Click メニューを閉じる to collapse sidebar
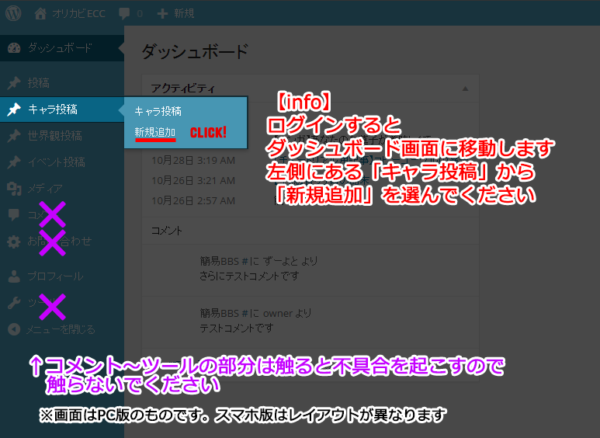Viewport: 600px width, 438px height. click(60, 329)
